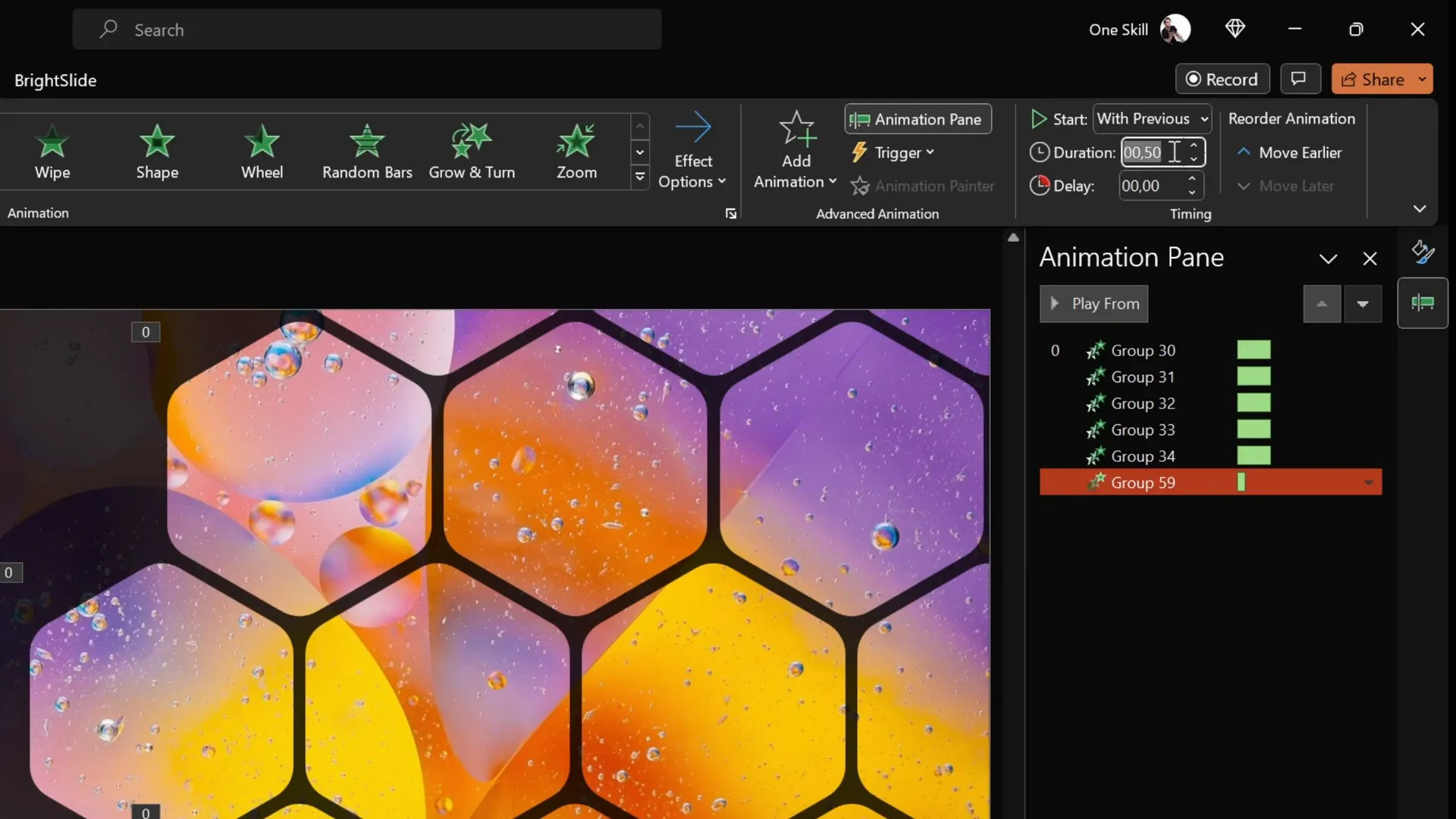Click Group 59 short timing bar

click(x=1241, y=482)
